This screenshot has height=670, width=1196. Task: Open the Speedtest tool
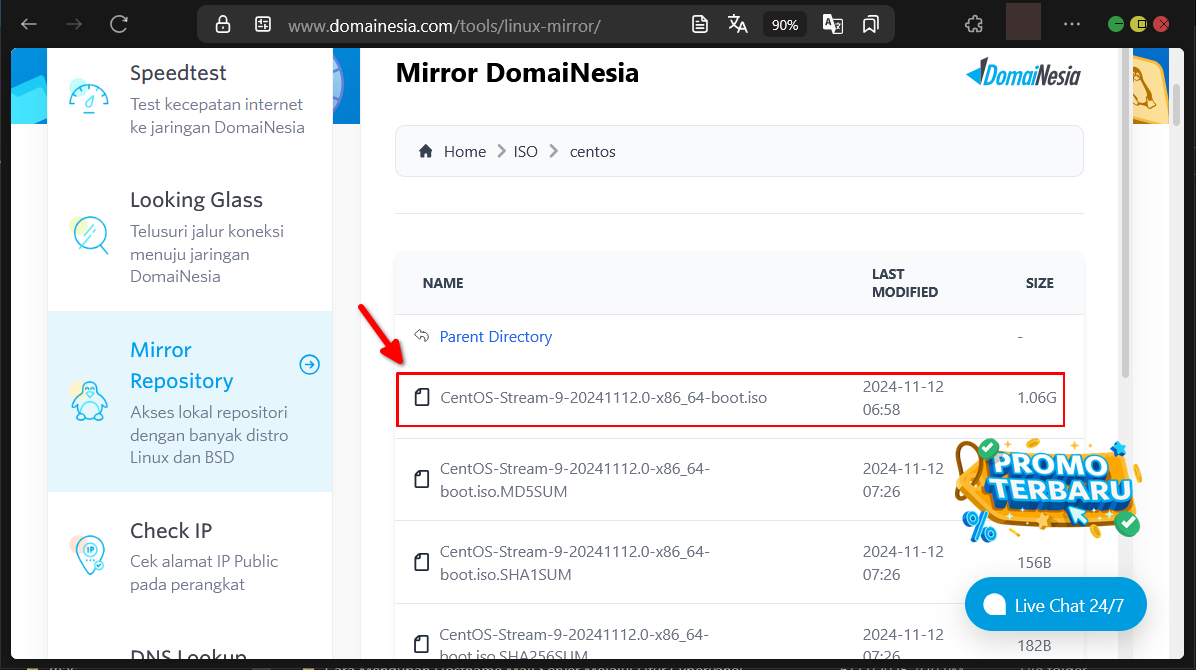178,72
